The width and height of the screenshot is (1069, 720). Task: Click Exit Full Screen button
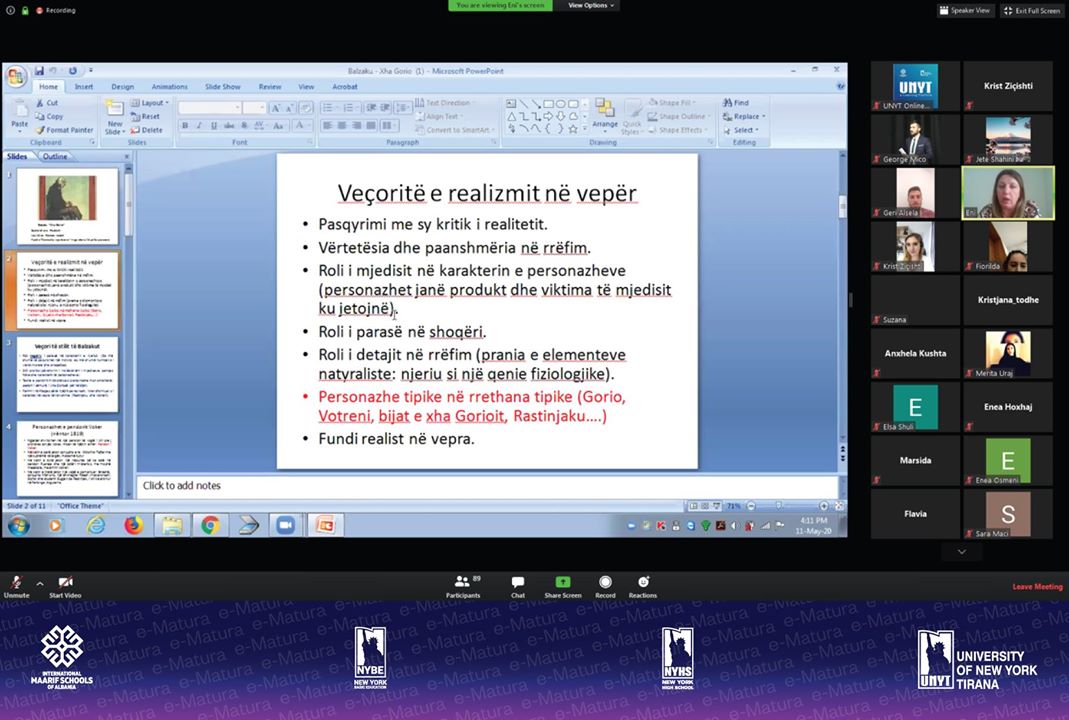(1032, 10)
